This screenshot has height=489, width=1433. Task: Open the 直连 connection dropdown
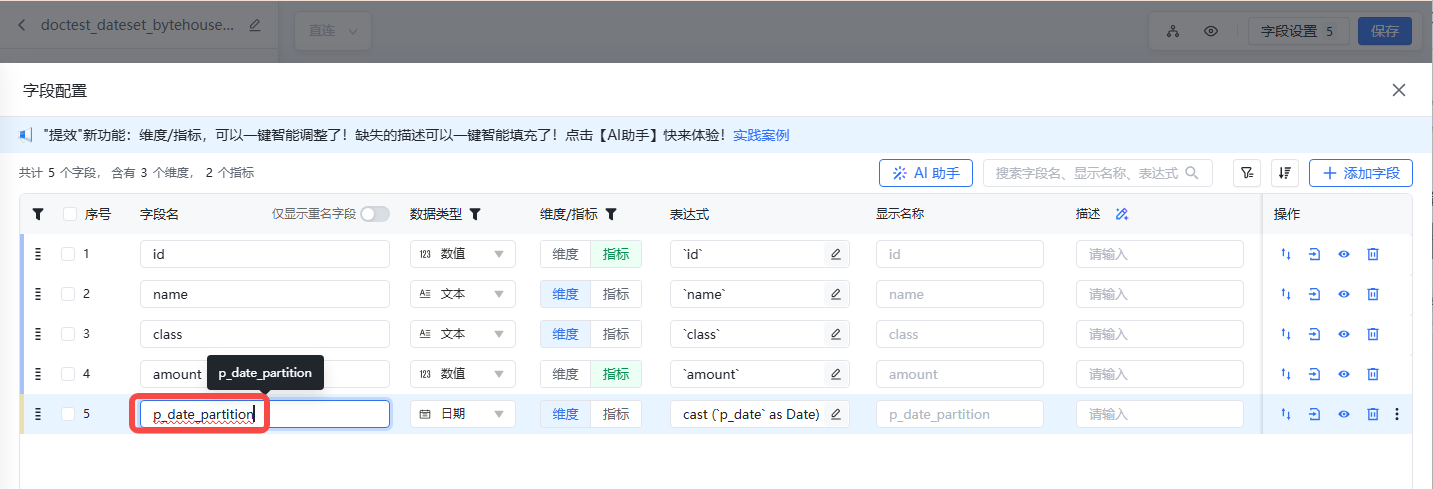pos(333,31)
